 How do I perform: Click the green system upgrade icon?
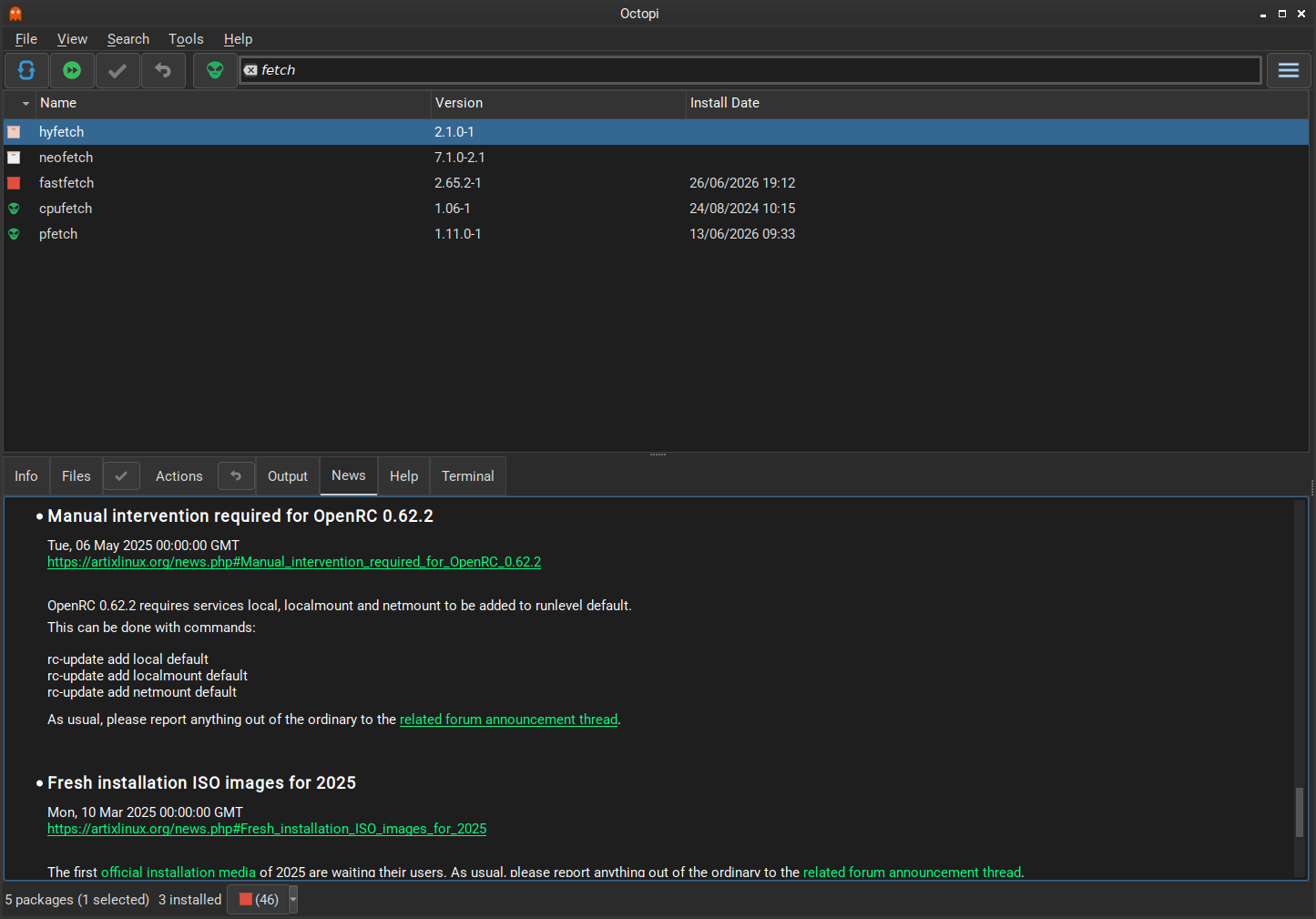pyautogui.click(x=72, y=70)
